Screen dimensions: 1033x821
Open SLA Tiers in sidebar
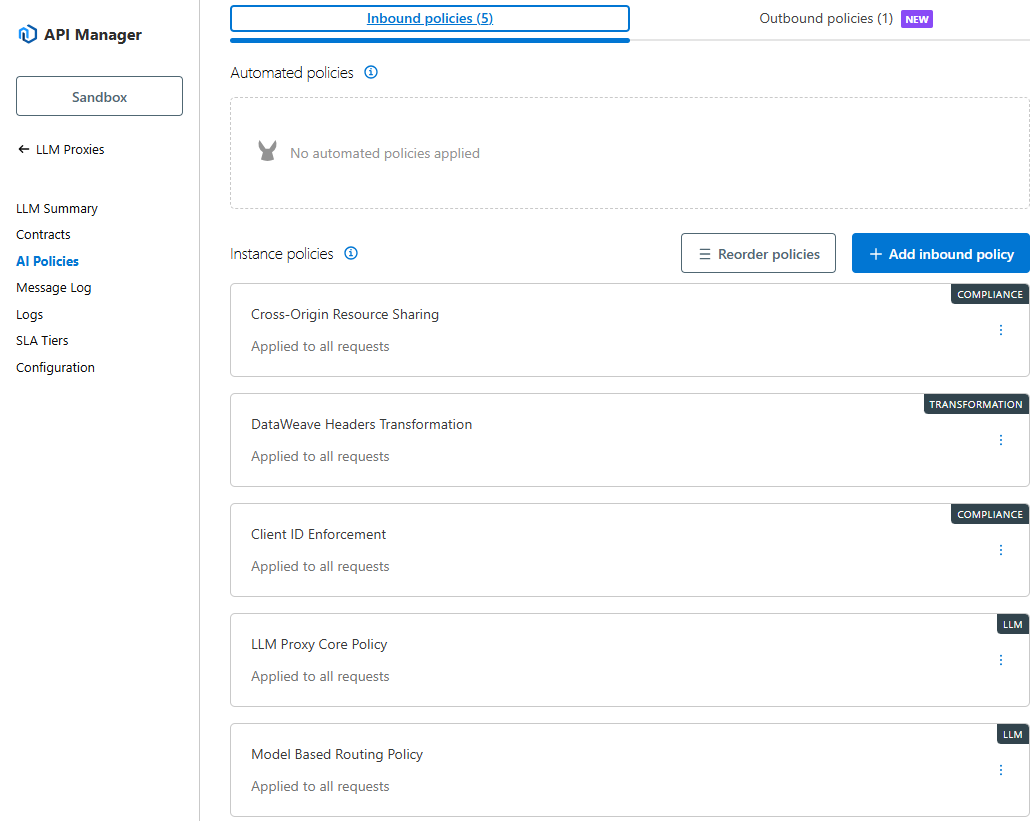coord(42,341)
